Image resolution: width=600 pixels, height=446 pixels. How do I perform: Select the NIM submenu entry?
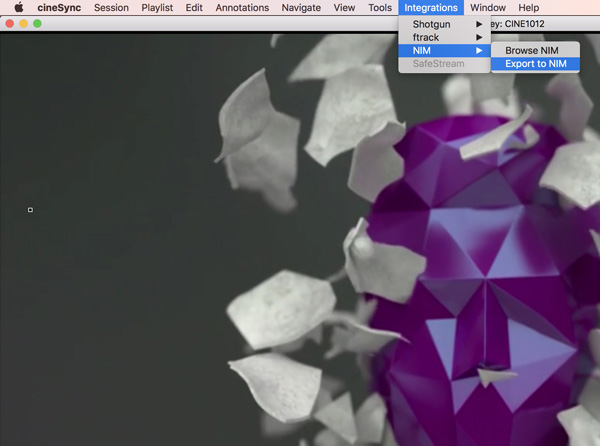[x=444, y=50]
